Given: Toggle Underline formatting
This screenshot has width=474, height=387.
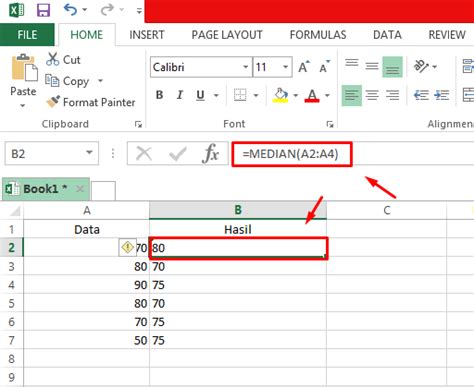Looking at the screenshot, I should click(x=200, y=95).
